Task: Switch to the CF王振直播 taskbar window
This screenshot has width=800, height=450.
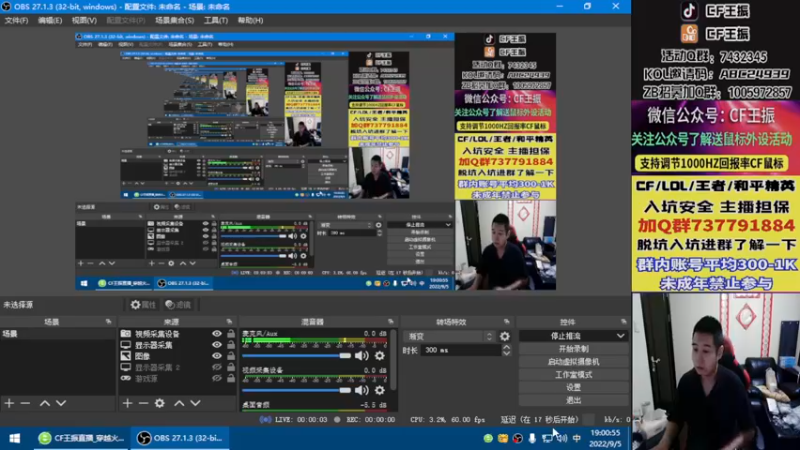Action: 82,438
